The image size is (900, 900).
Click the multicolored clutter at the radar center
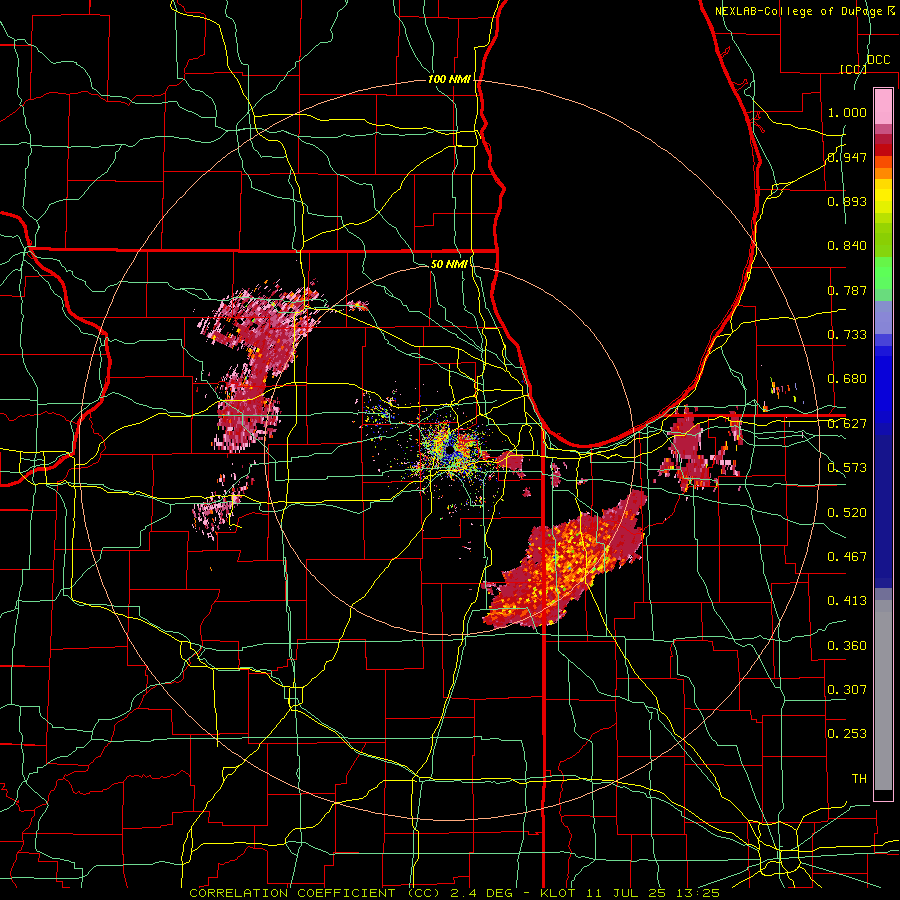pos(451,448)
